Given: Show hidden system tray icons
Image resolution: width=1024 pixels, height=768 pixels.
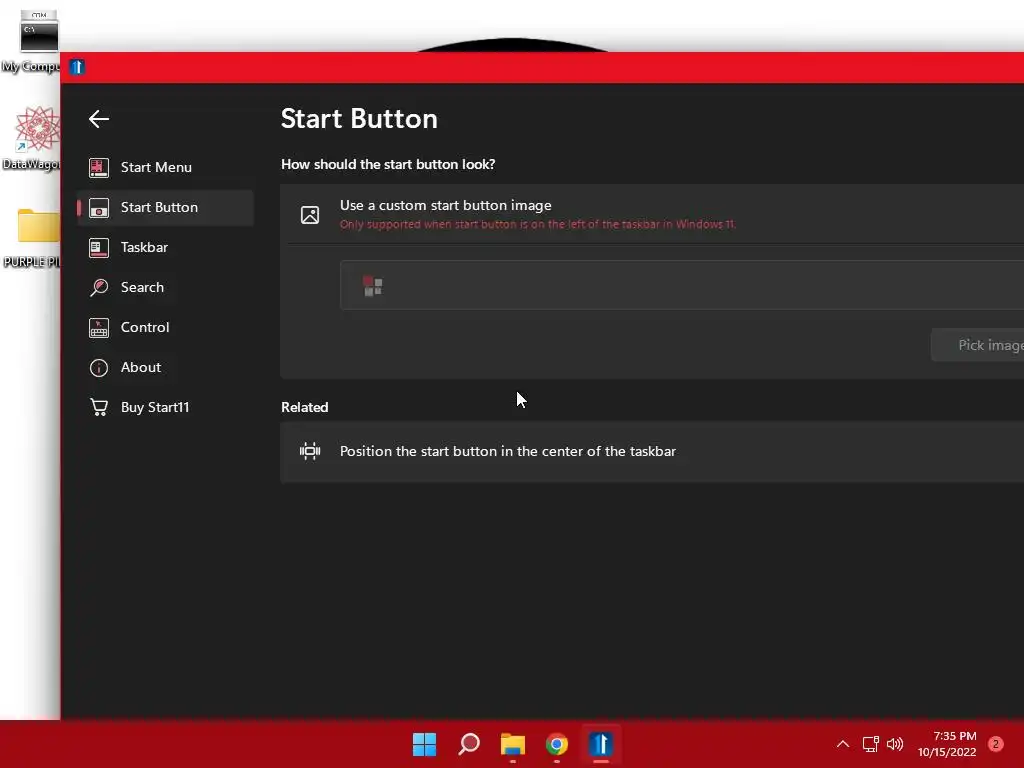Looking at the screenshot, I should (843, 744).
